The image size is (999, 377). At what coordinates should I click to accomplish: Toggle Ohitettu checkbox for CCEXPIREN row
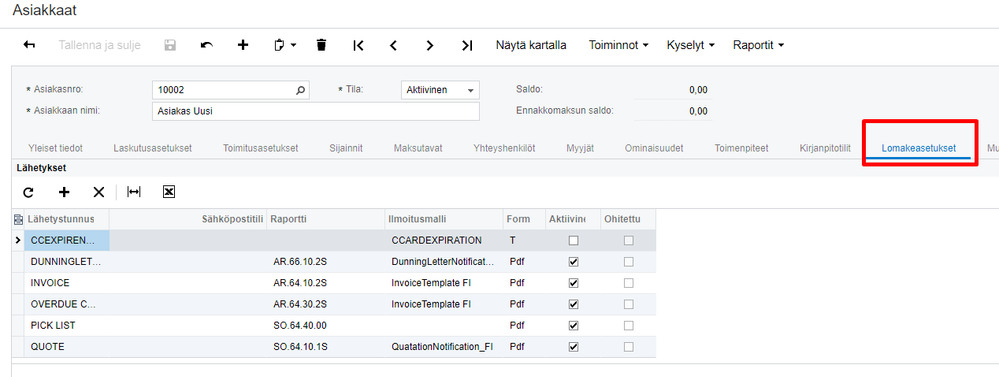click(629, 241)
